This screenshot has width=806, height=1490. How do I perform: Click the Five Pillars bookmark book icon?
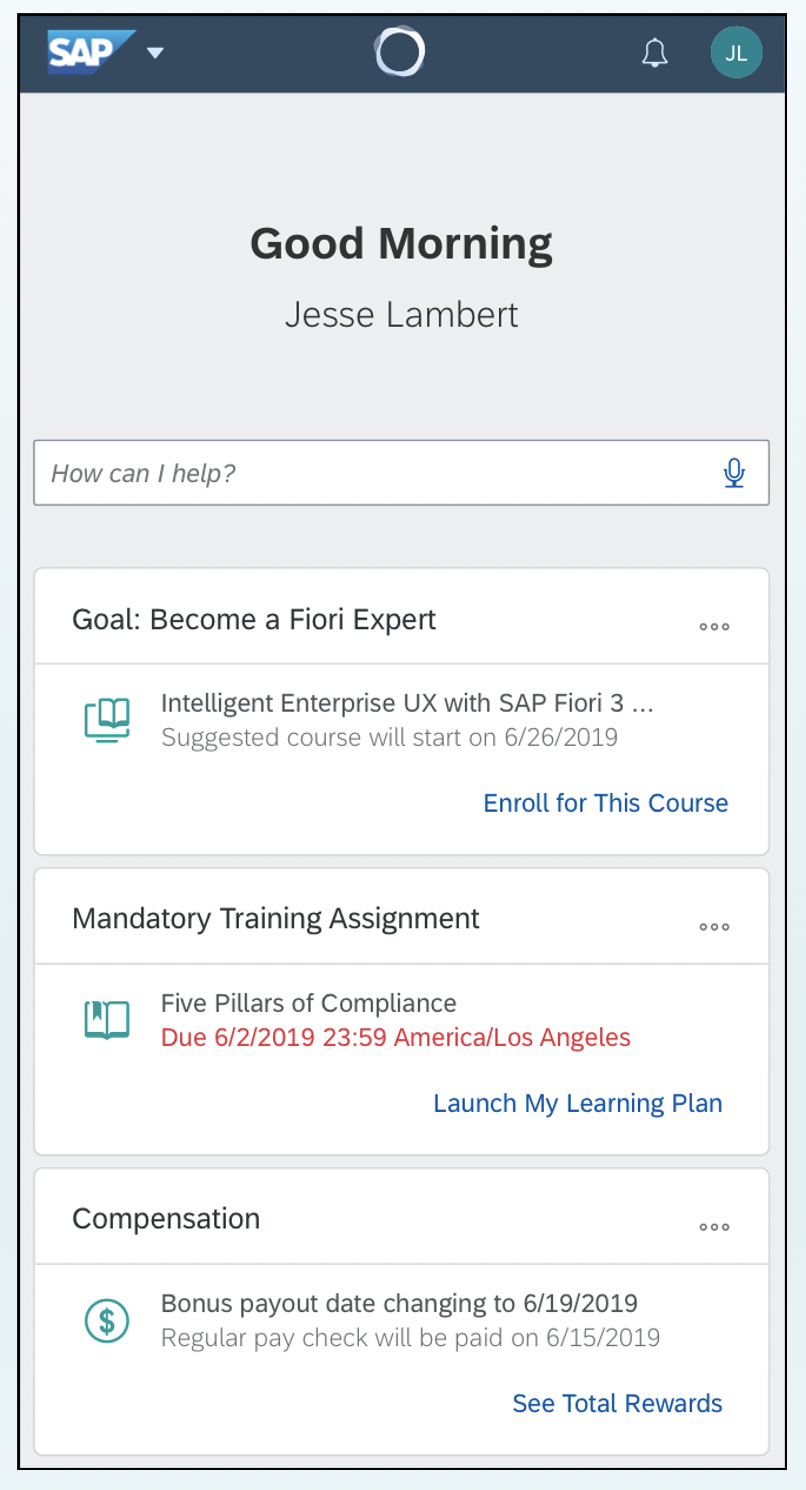point(107,1020)
